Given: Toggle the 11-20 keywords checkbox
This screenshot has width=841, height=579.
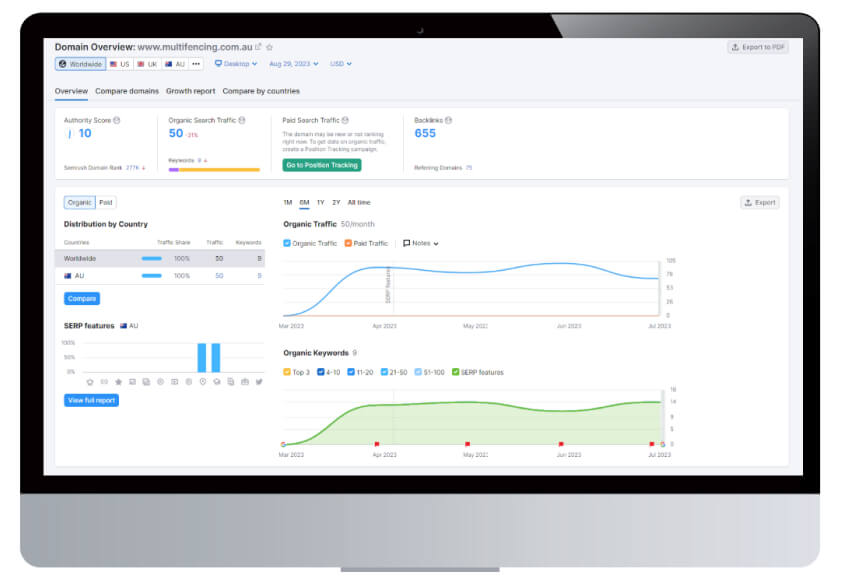Looking at the screenshot, I should (351, 372).
